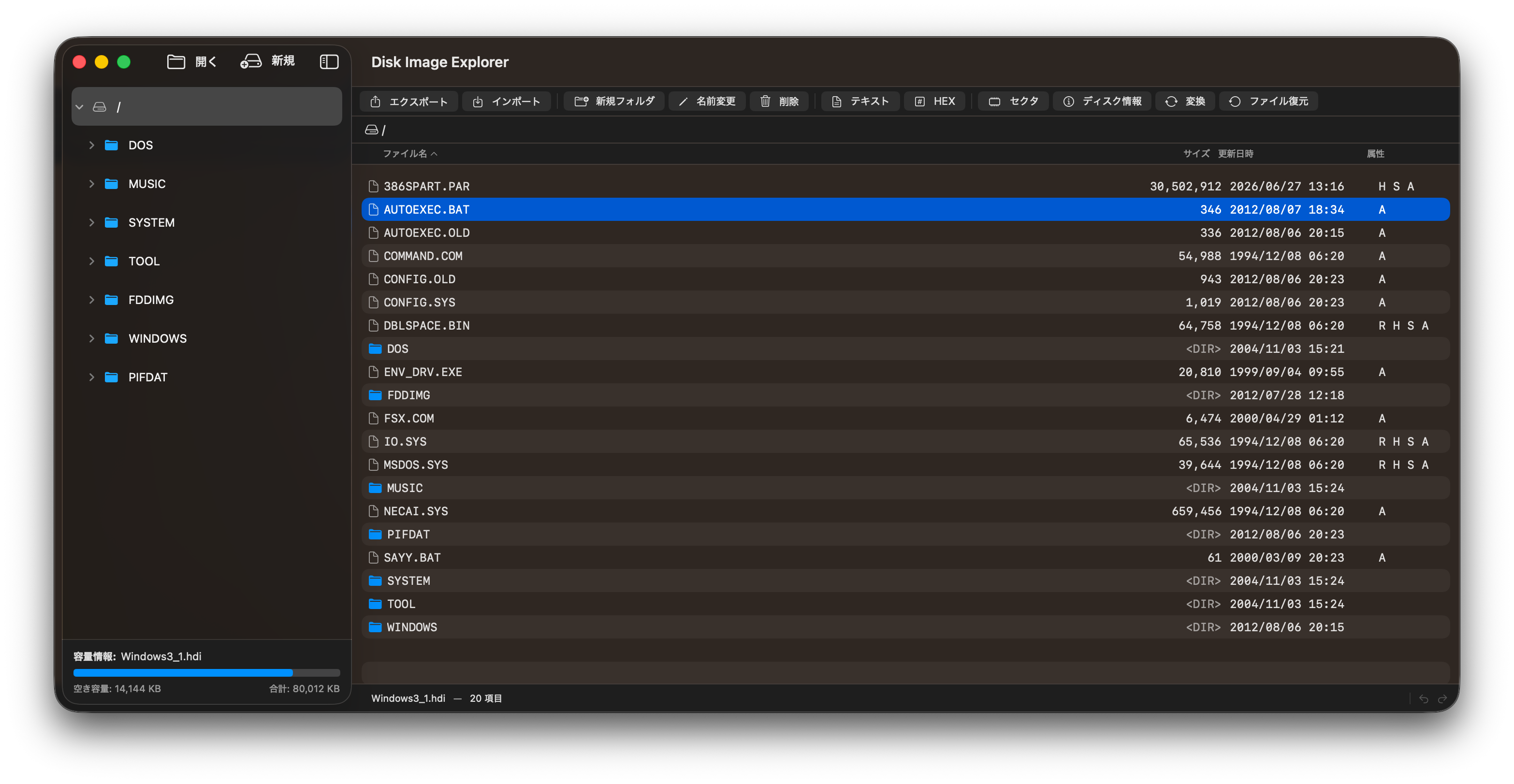Expand the WINDOWS folder in sidebar
This screenshot has height=784, width=1514.
[x=91, y=338]
